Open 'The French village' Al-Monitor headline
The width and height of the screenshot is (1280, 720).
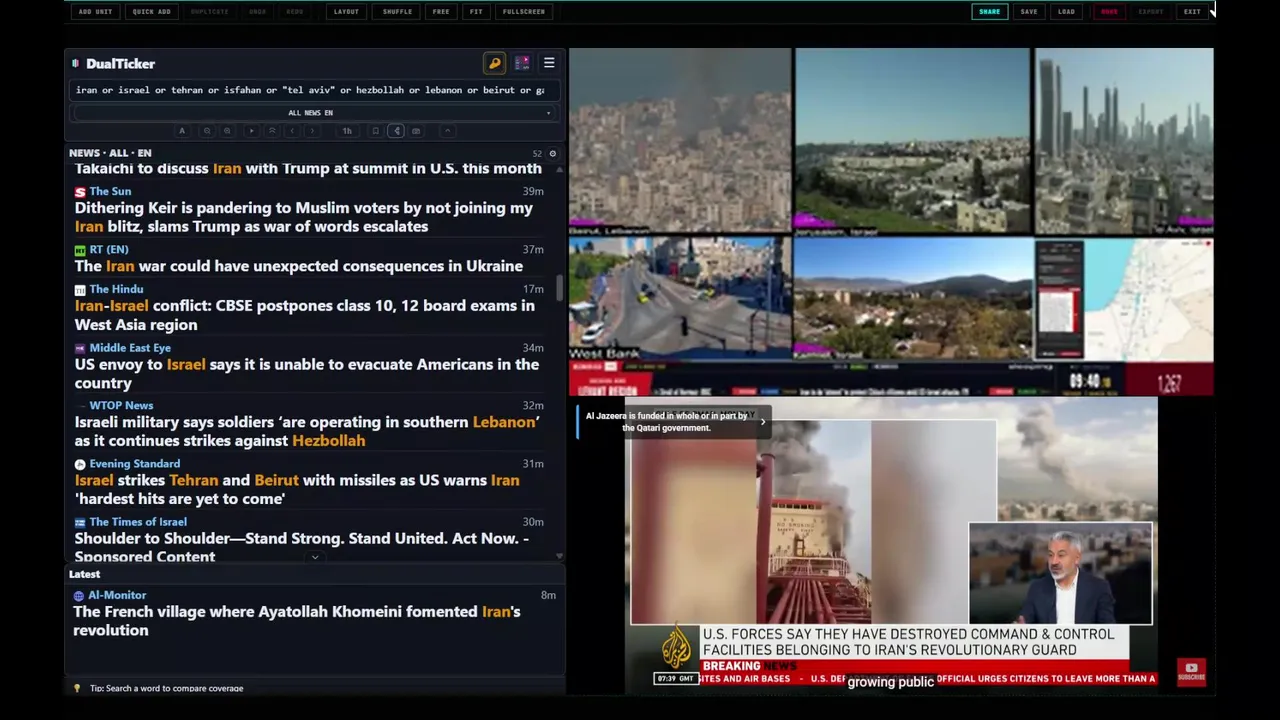[x=297, y=621]
